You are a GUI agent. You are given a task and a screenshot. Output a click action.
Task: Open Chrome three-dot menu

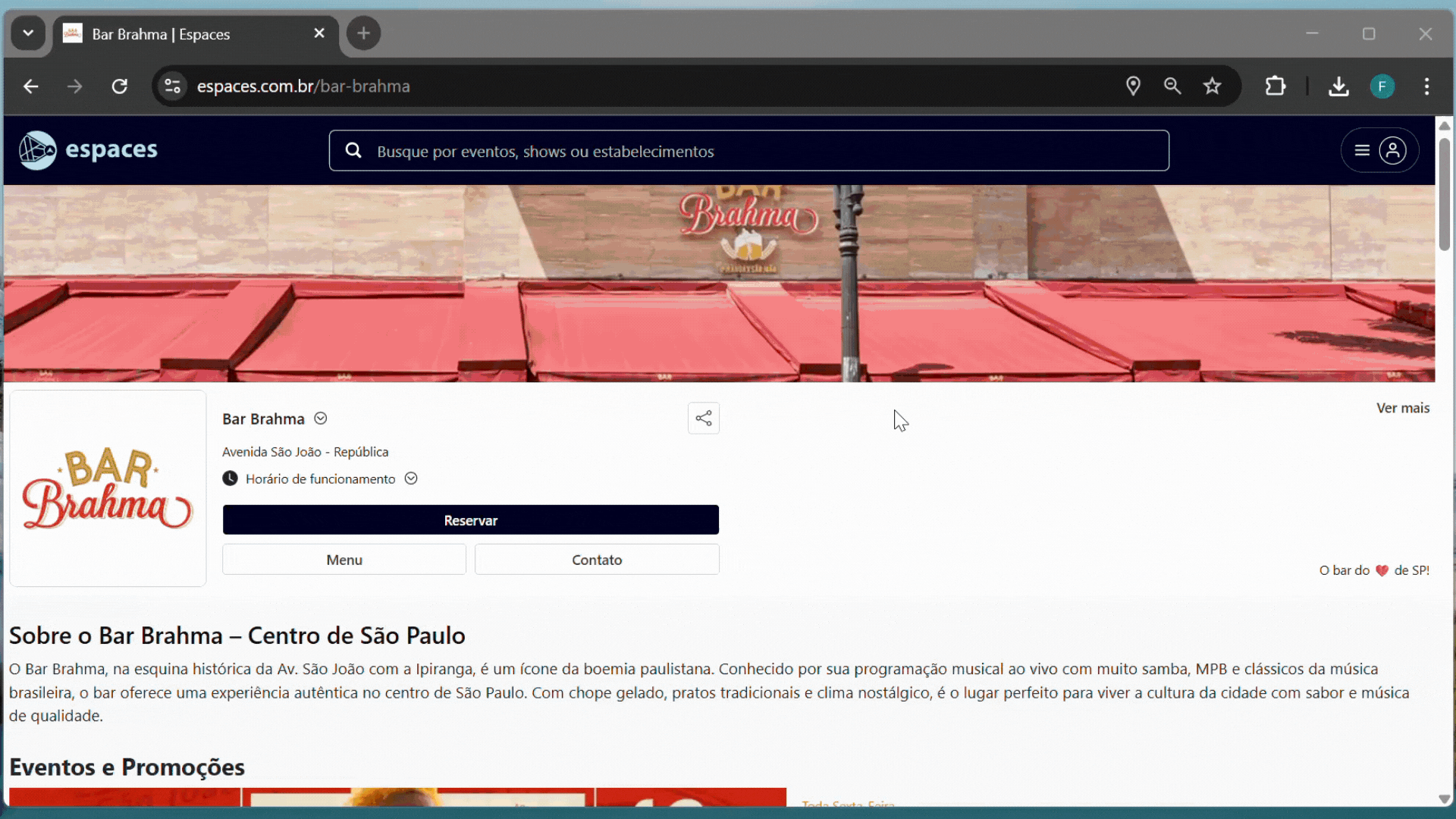[1426, 86]
